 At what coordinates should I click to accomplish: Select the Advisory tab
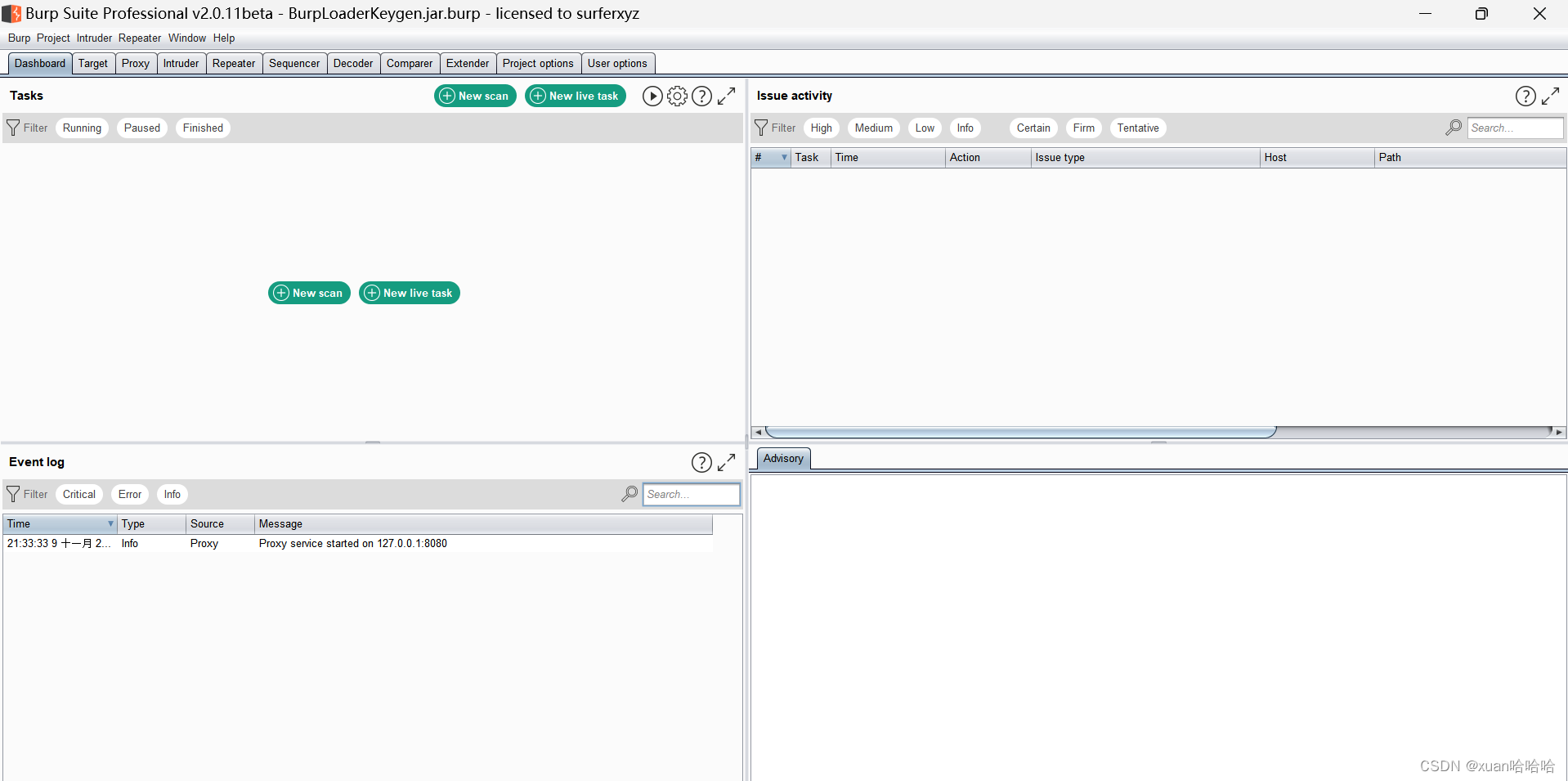tap(783, 459)
